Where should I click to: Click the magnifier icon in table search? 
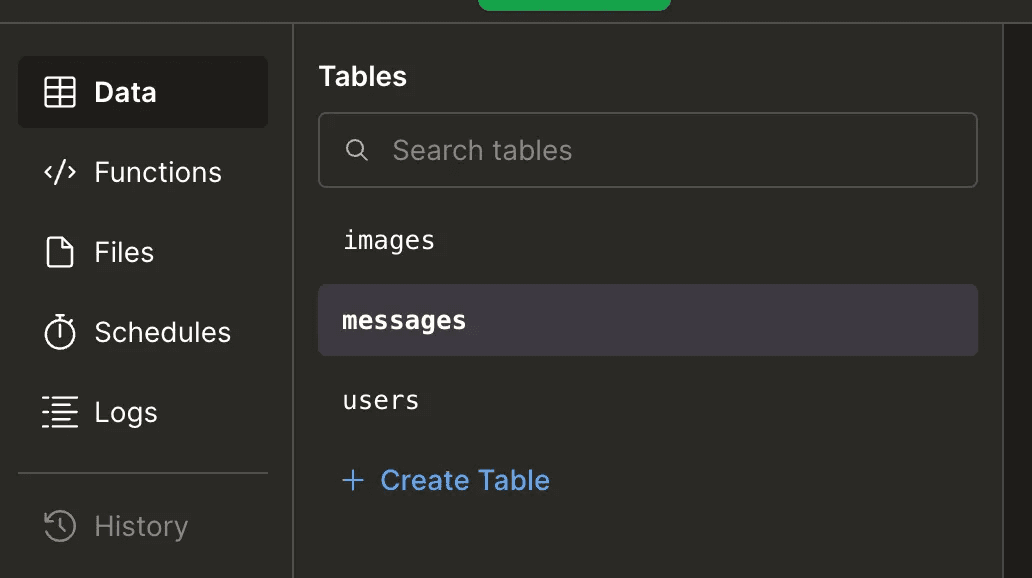pyautogui.click(x=356, y=150)
